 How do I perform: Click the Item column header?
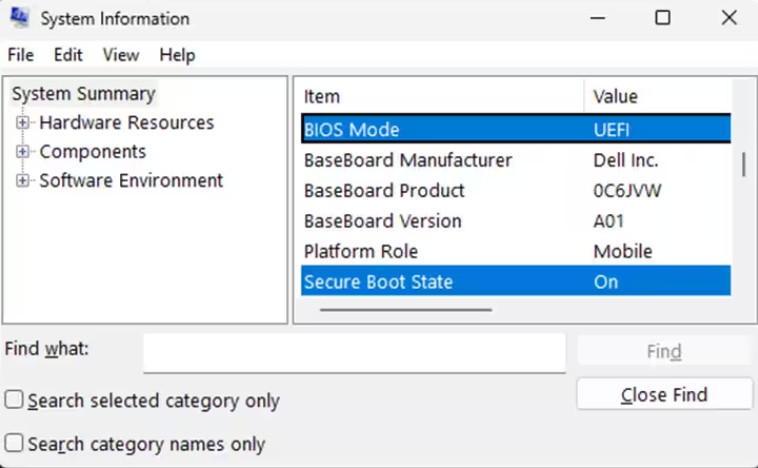coord(440,97)
